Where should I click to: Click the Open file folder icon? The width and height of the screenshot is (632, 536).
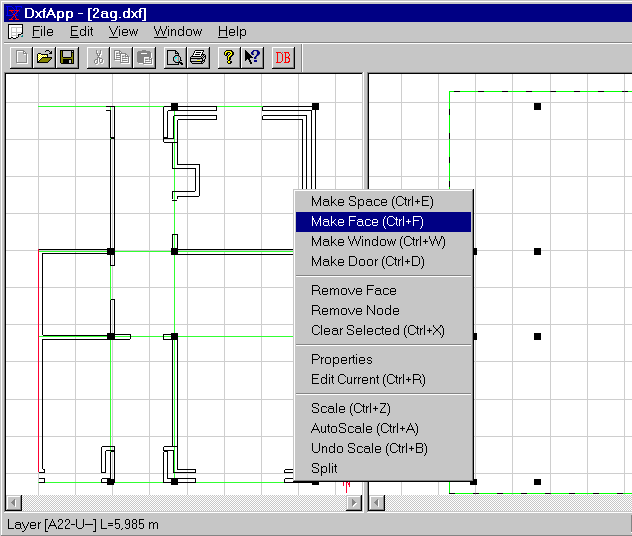click(44, 58)
